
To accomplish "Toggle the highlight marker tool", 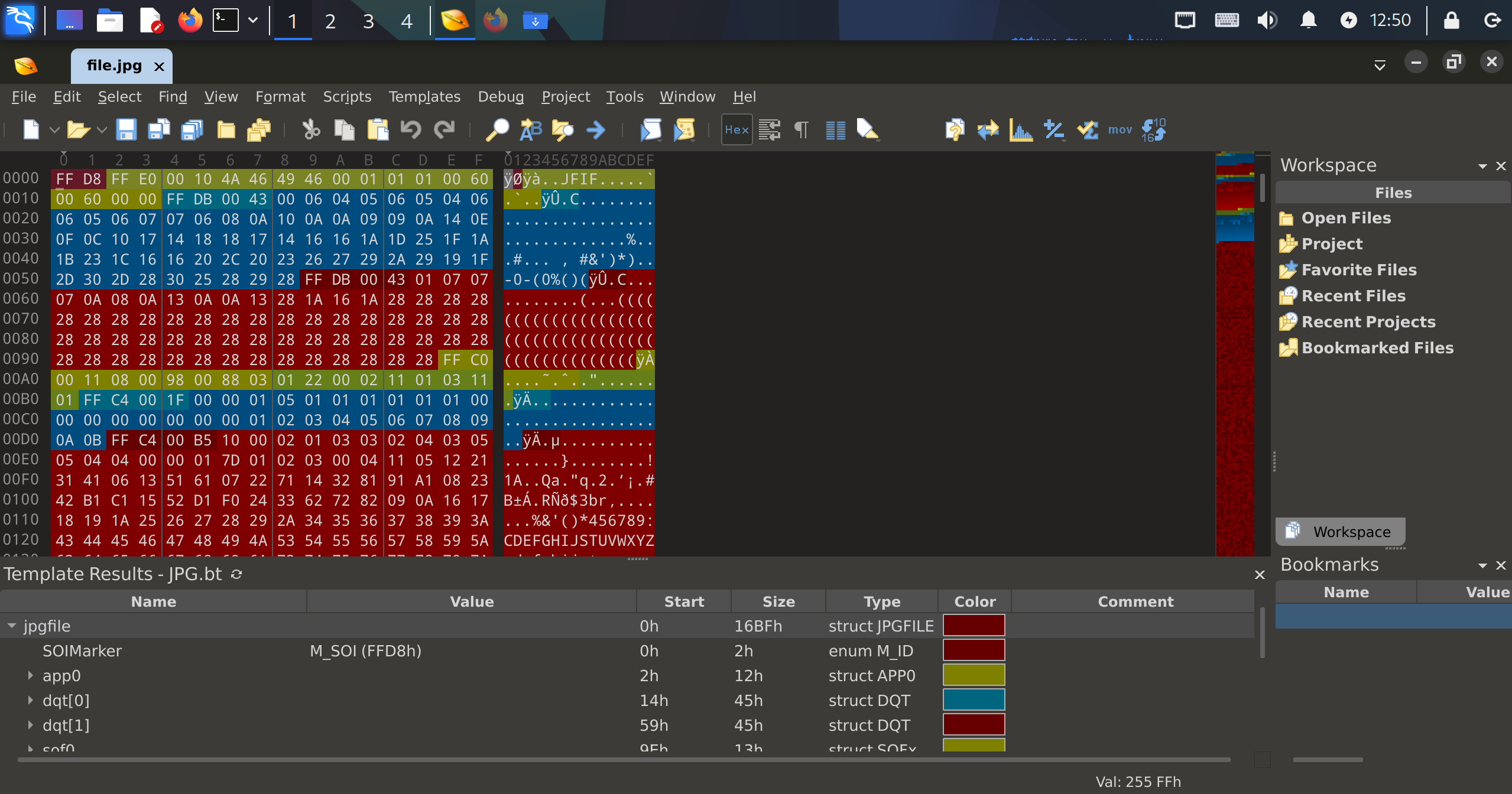I will pyautogui.click(x=867, y=129).
